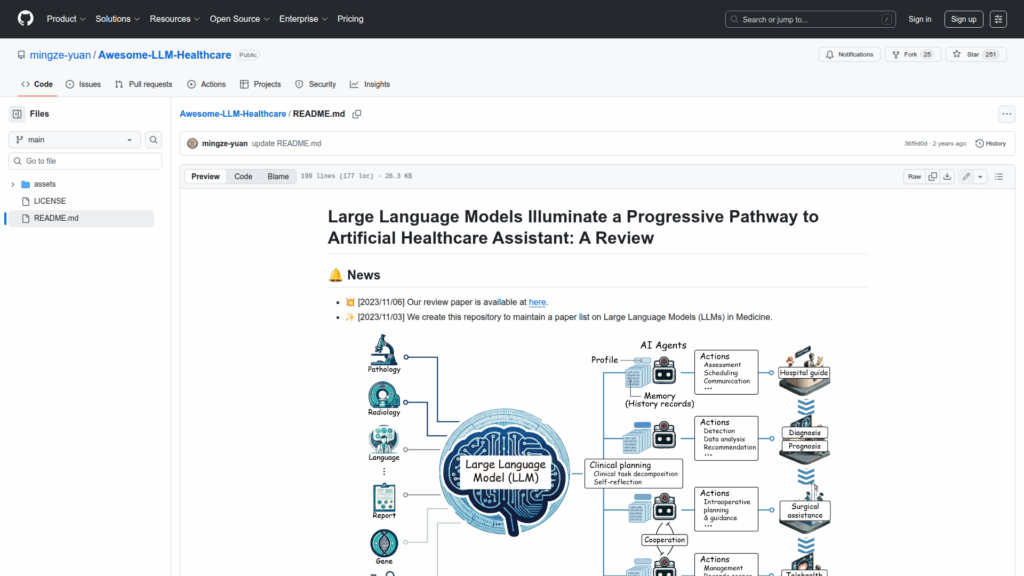Open the review paper 'here' link
The height and width of the screenshot is (576, 1024).
[537, 301]
